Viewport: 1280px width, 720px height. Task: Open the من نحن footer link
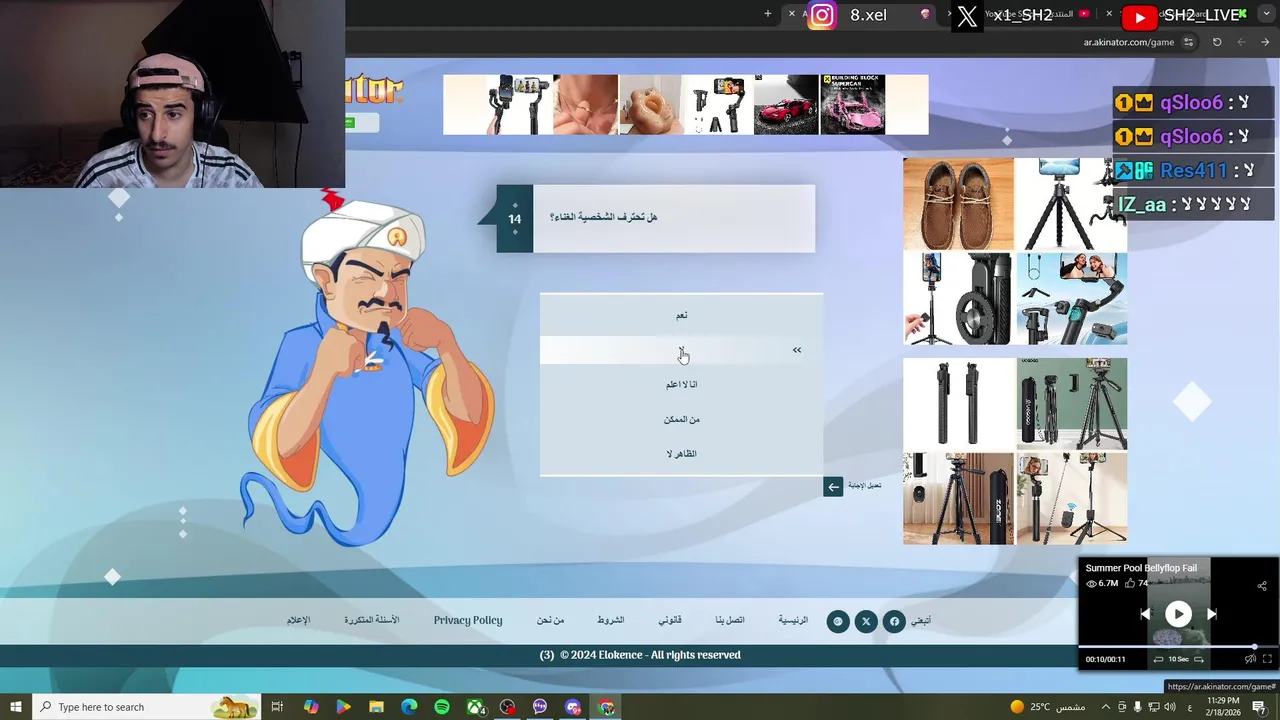550,620
